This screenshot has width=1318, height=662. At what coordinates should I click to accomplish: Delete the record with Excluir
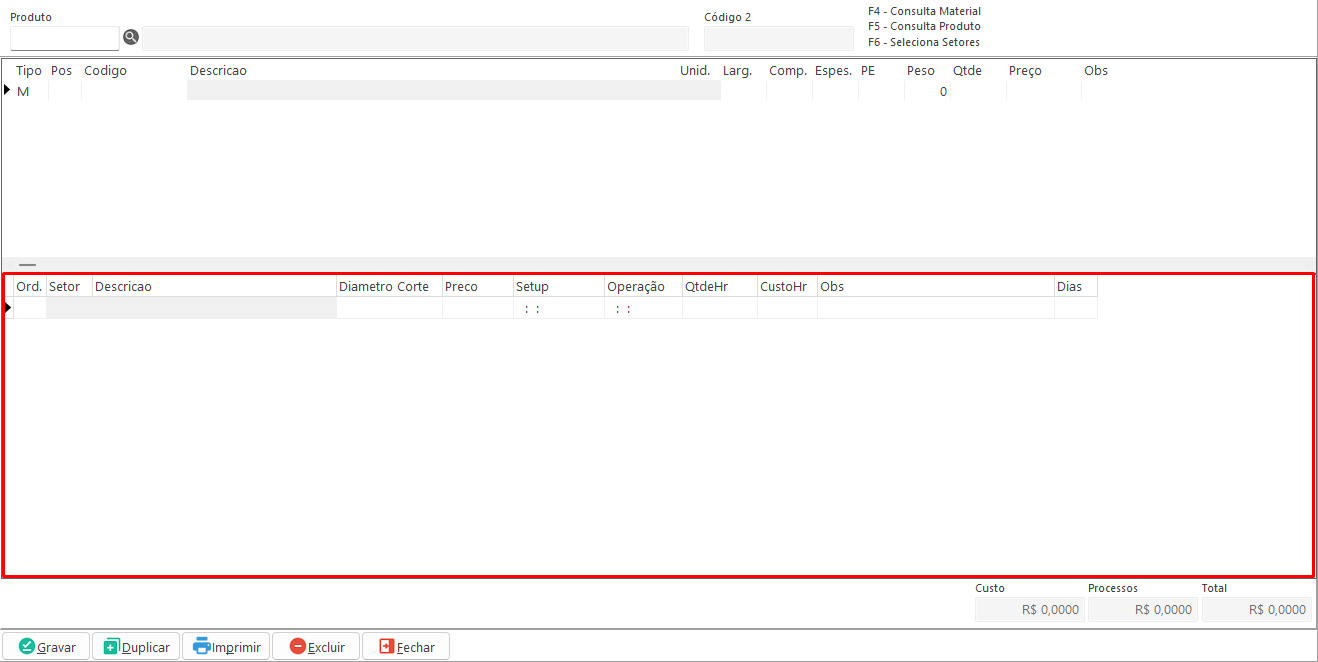click(316, 646)
